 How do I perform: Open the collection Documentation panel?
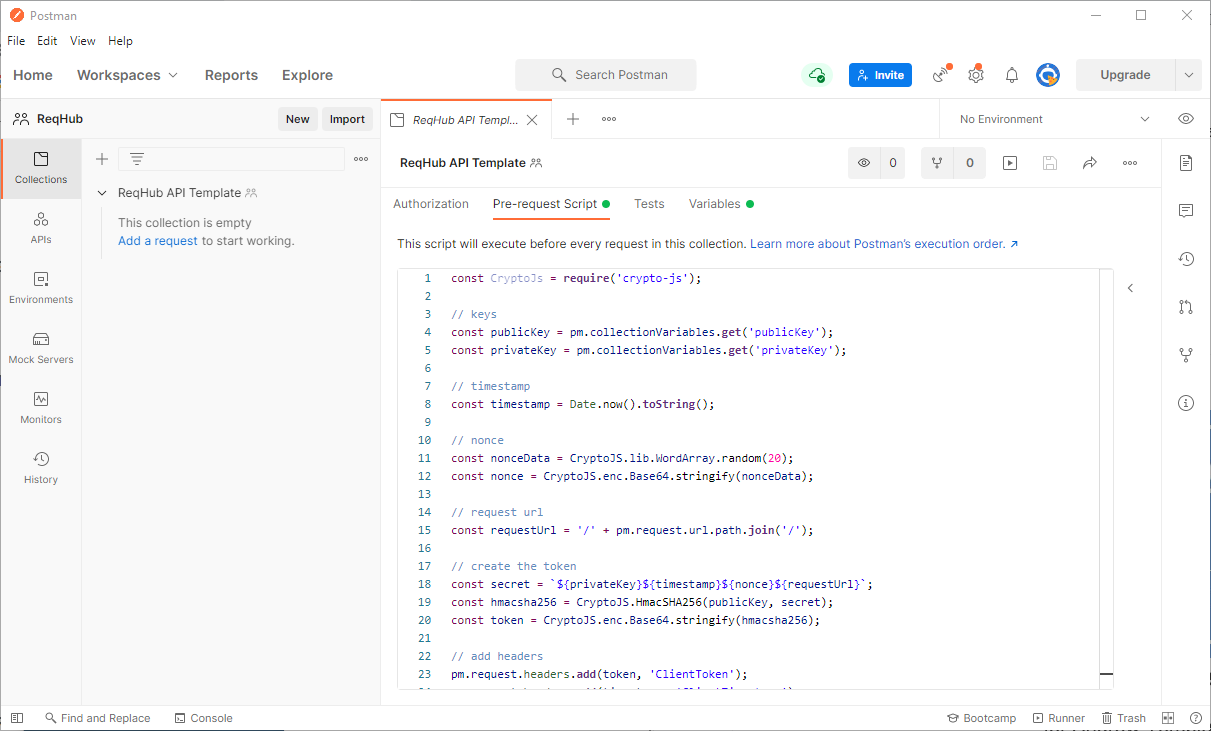click(1185, 162)
